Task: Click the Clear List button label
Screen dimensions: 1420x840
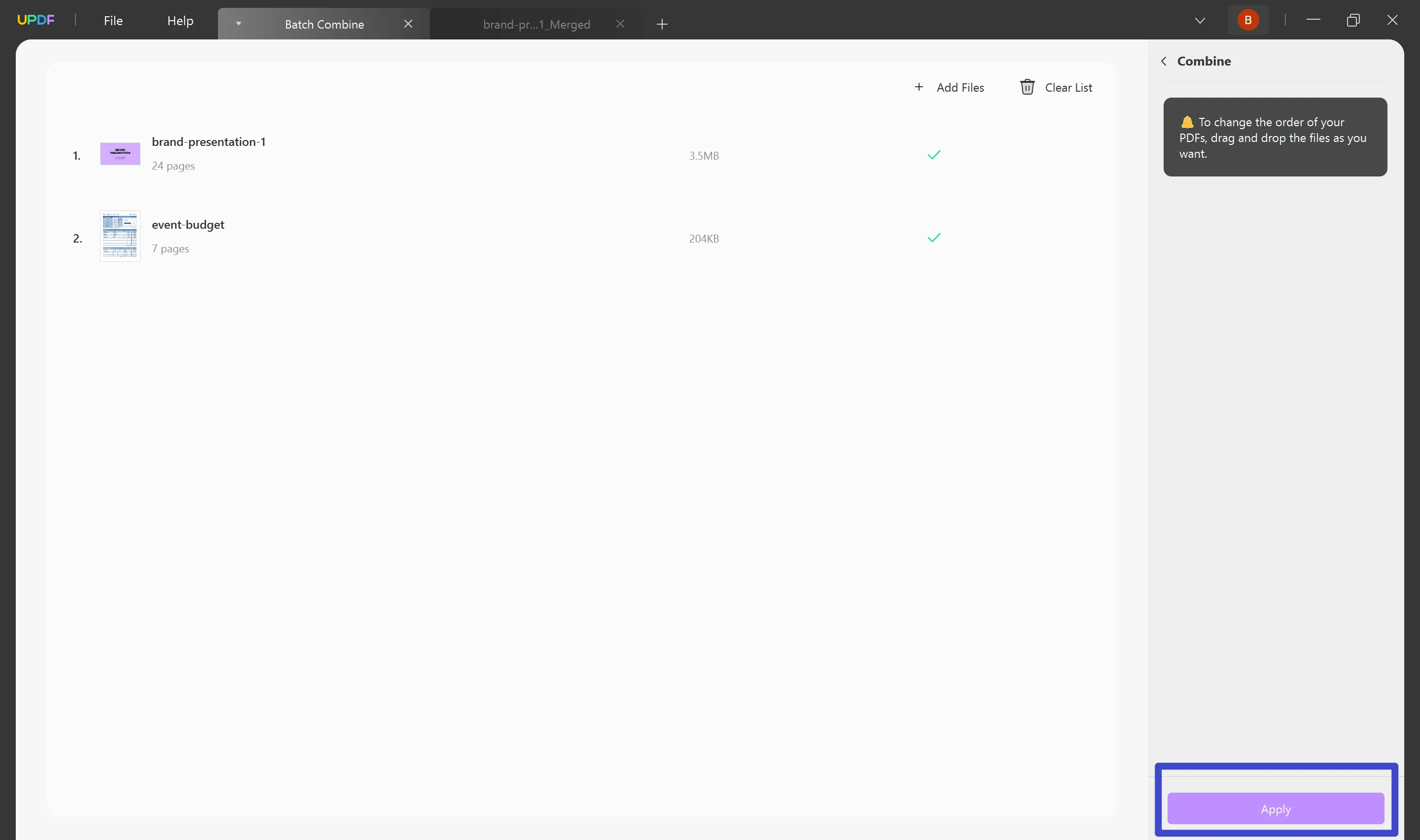Action: click(x=1068, y=88)
